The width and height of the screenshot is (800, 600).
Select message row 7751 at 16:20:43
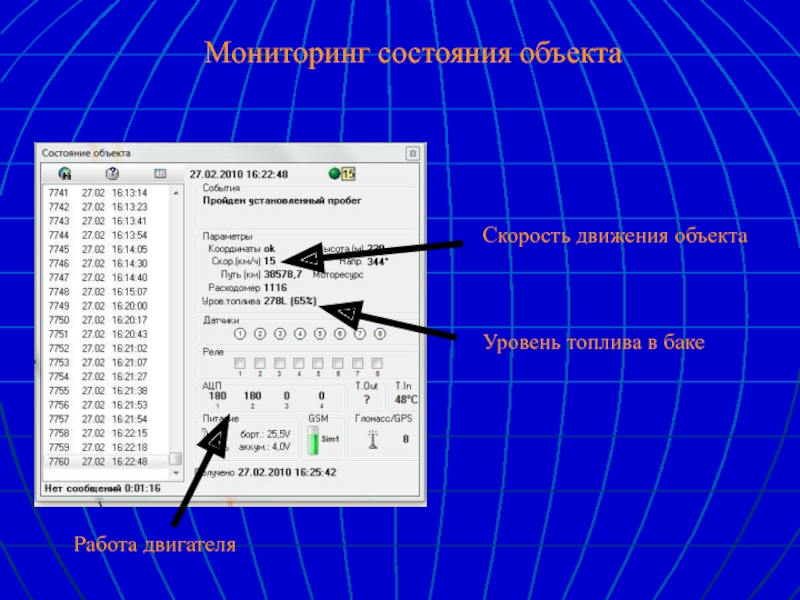coord(106,334)
